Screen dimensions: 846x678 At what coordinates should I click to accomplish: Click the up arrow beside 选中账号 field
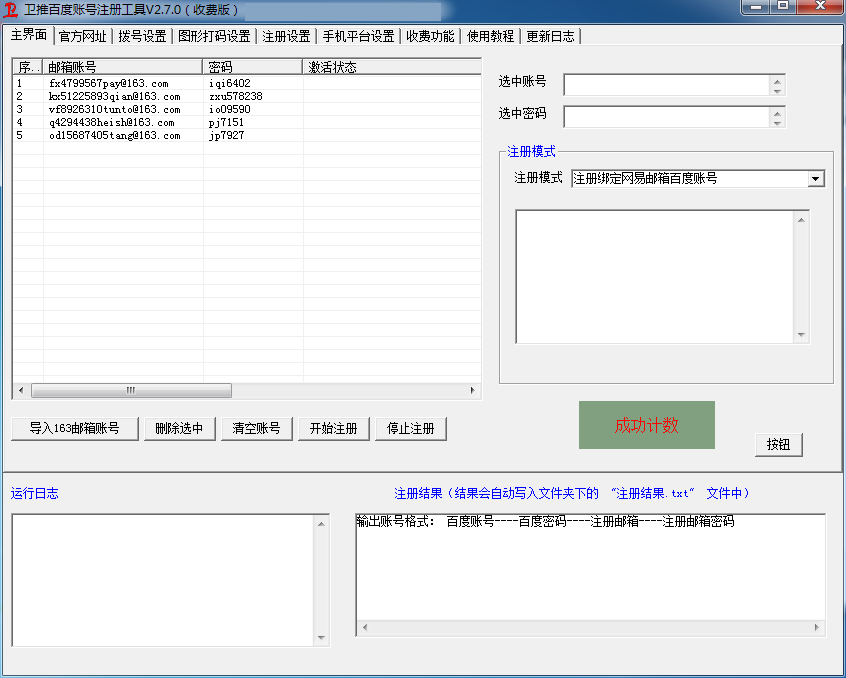(x=777, y=81)
